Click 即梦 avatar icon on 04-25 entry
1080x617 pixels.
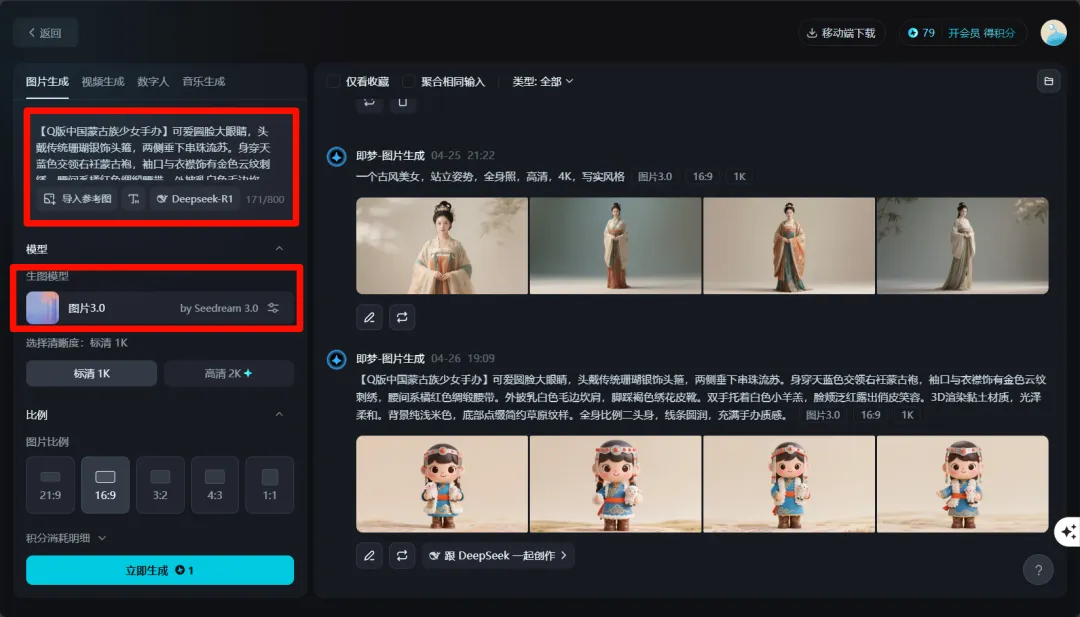337,156
